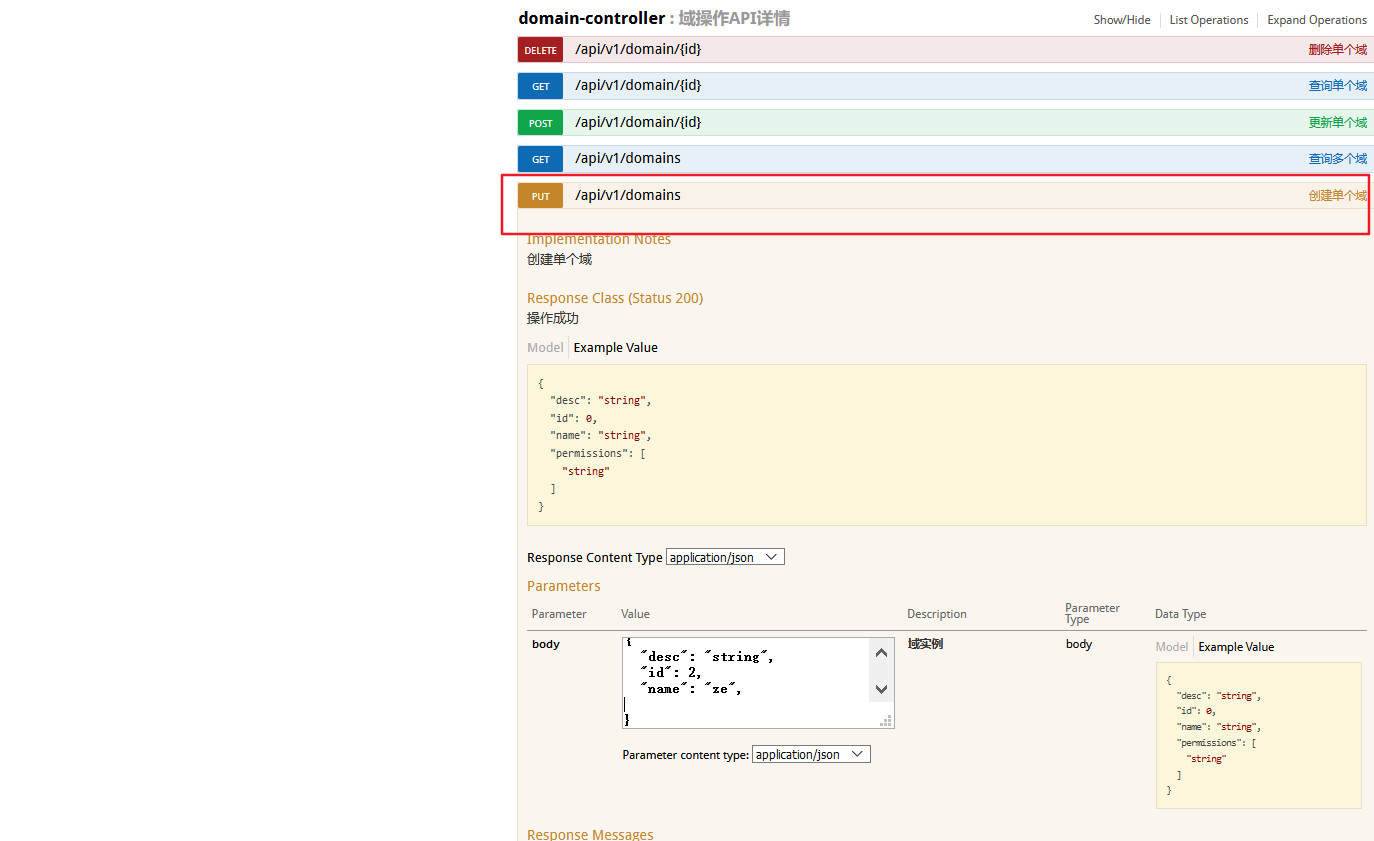1374x841 pixels.
Task: Click the GET badge for /api/v1/domains
Action: coord(540,159)
